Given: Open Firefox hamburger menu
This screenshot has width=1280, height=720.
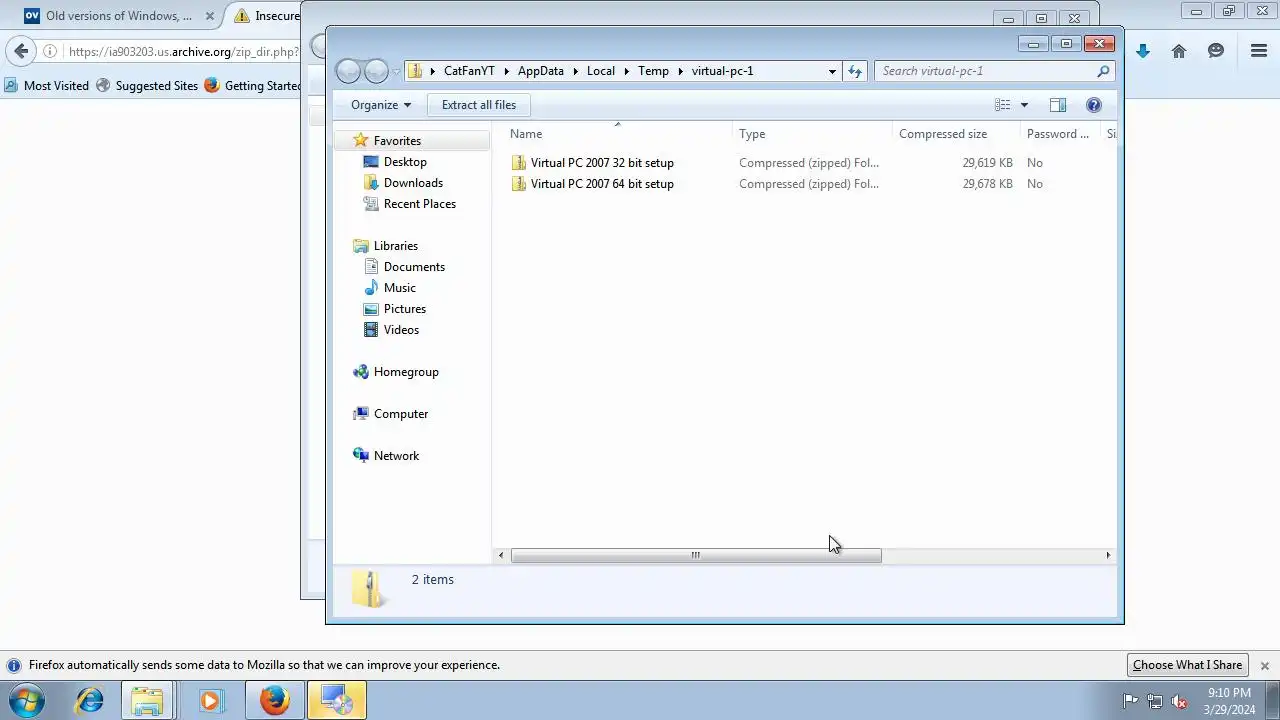Looking at the screenshot, I should (1259, 51).
